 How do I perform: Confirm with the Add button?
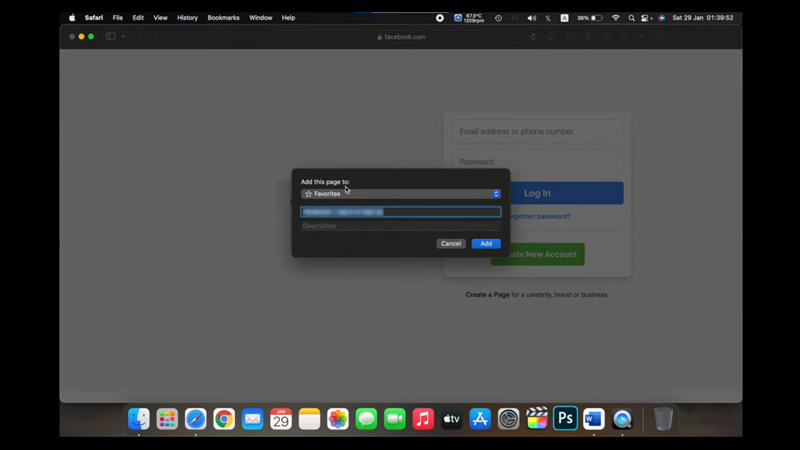[486, 243]
